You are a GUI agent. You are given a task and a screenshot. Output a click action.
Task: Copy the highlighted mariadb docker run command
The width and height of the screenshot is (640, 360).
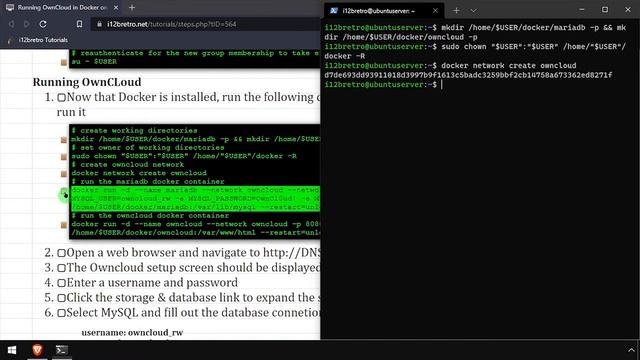pos(64,191)
